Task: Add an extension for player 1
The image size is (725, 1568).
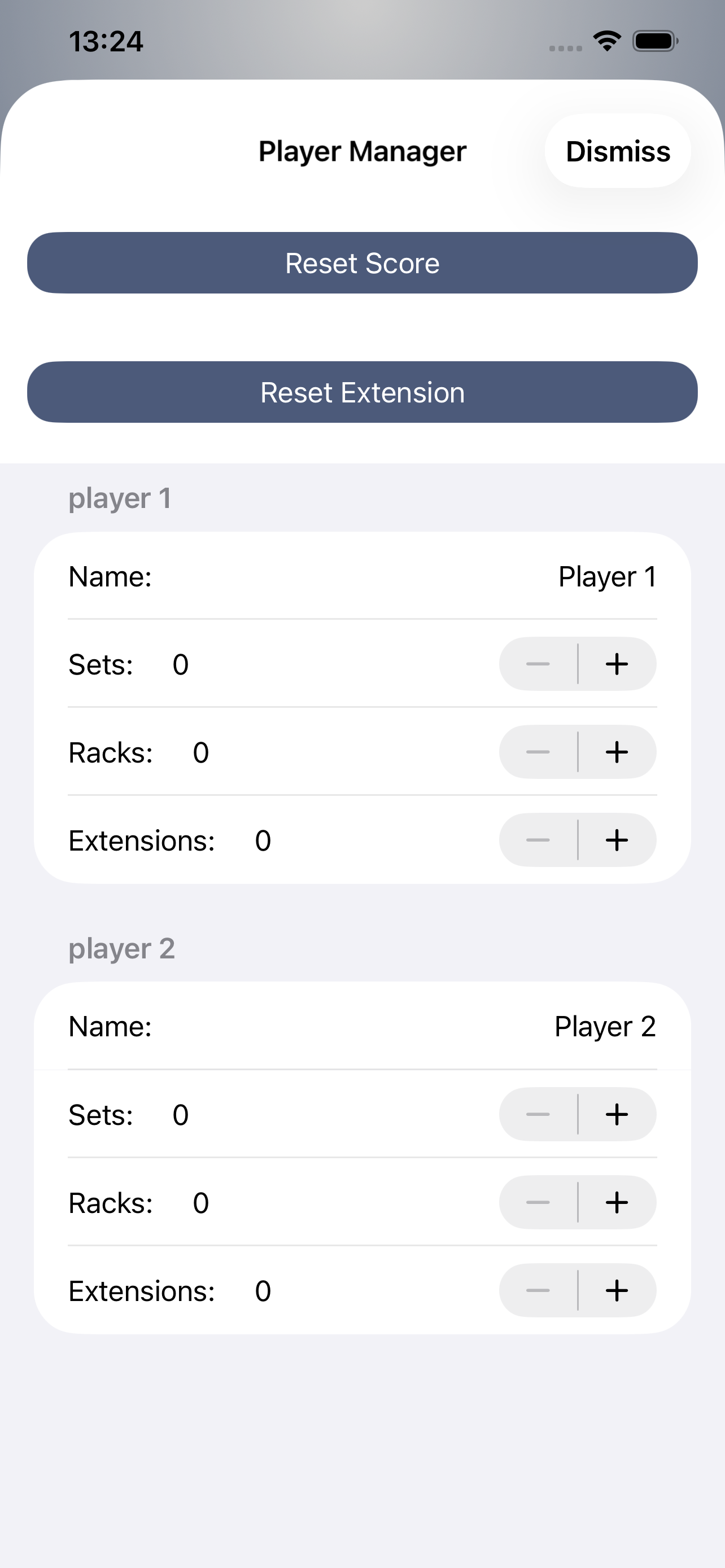Action: pyautogui.click(x=617, y=840)
